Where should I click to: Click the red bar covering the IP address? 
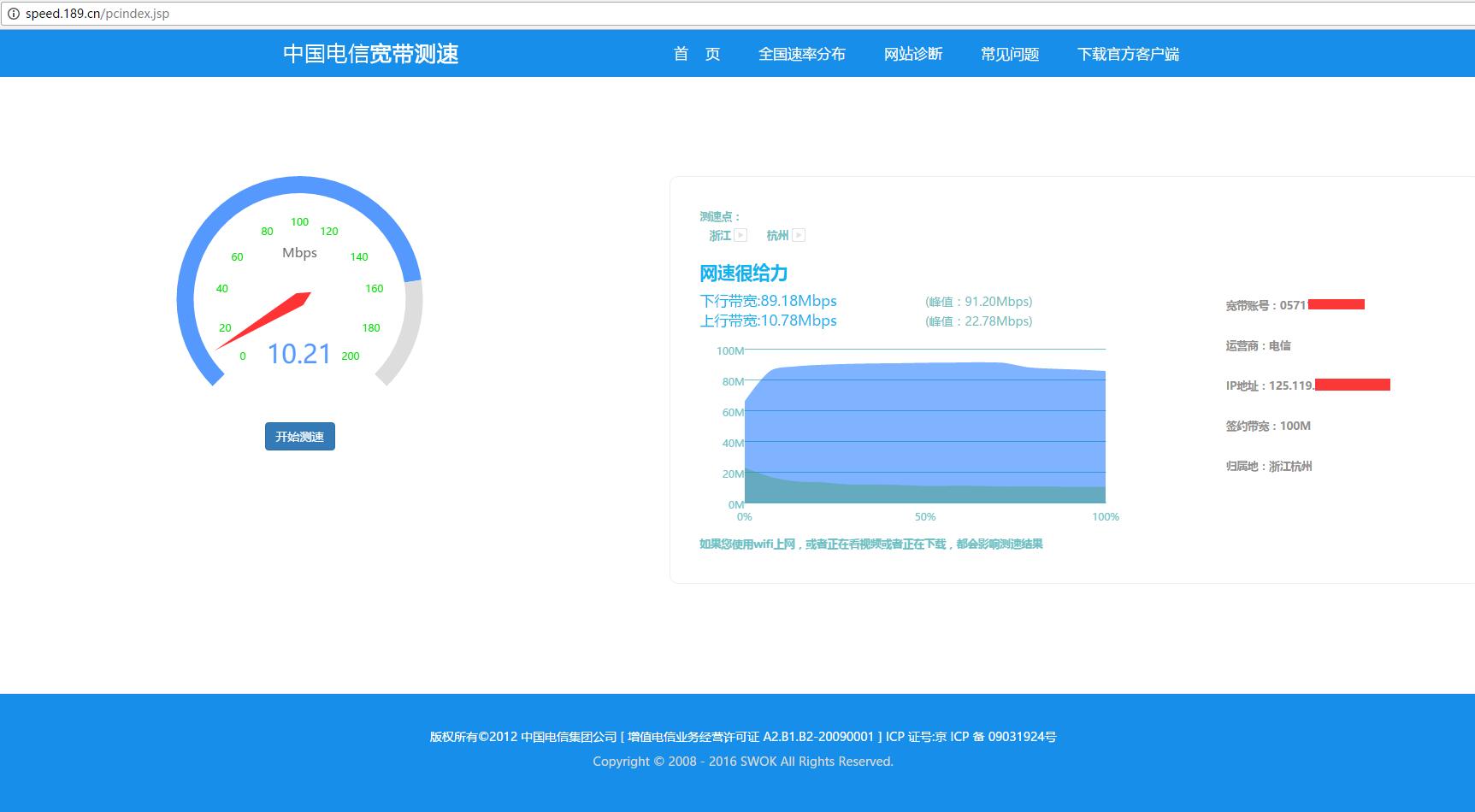tap(1352, 385)
